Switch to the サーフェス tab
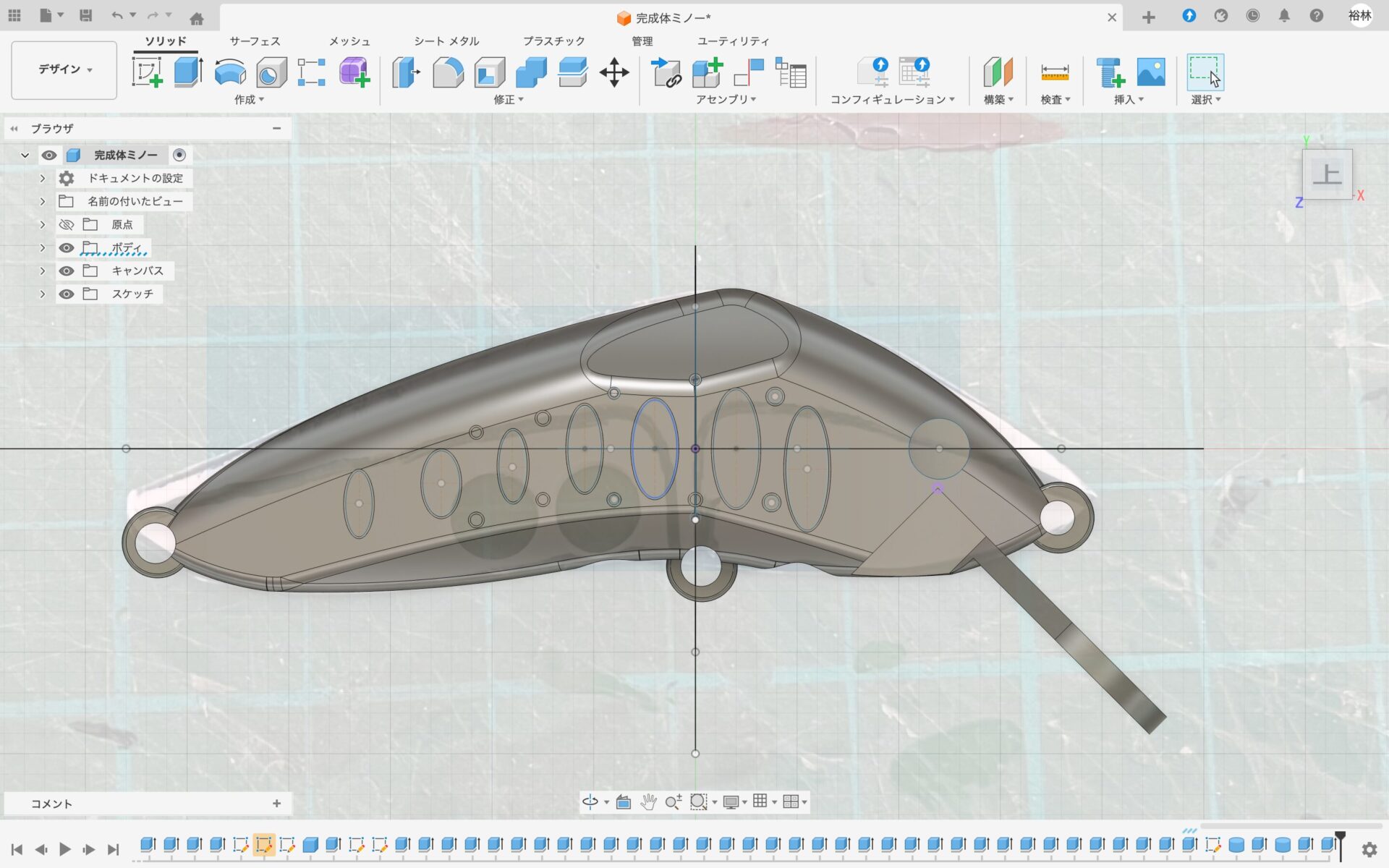Image resolution: width=1389 pixels, height=868 pixels. point(255,41)
